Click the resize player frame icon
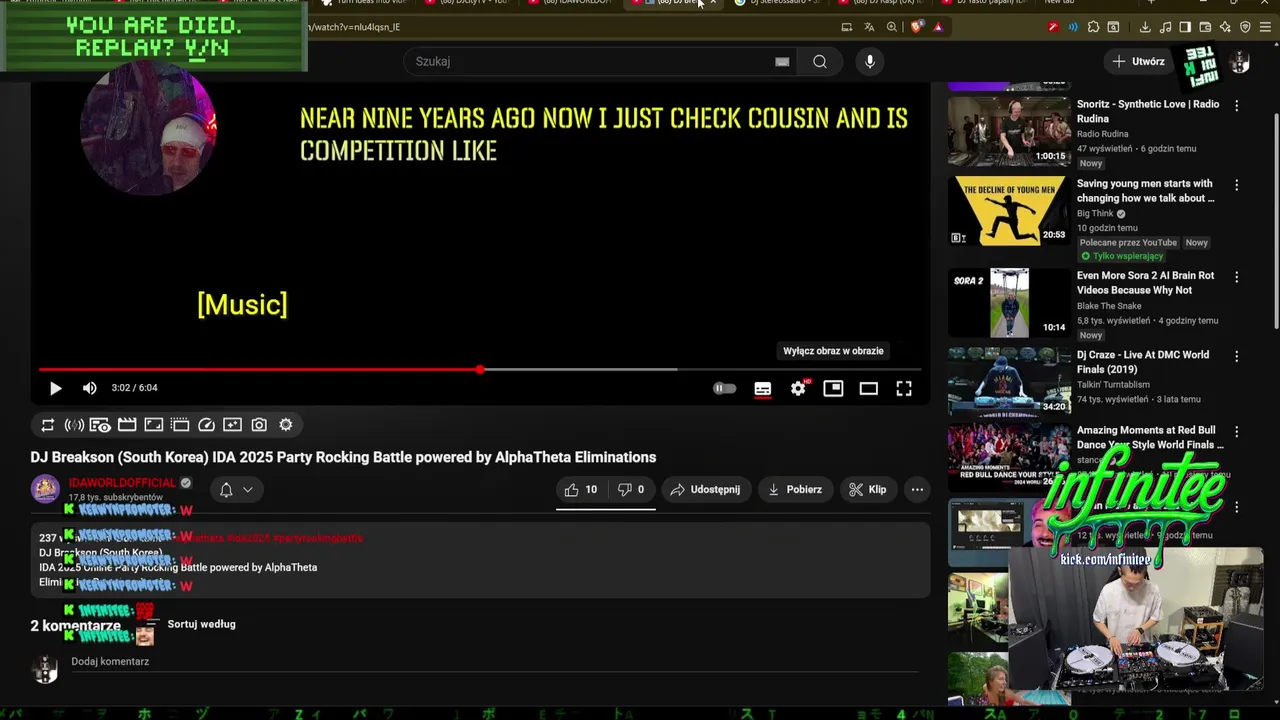The width and height of the screenshot is (1280, 720). tap(153, 425)
